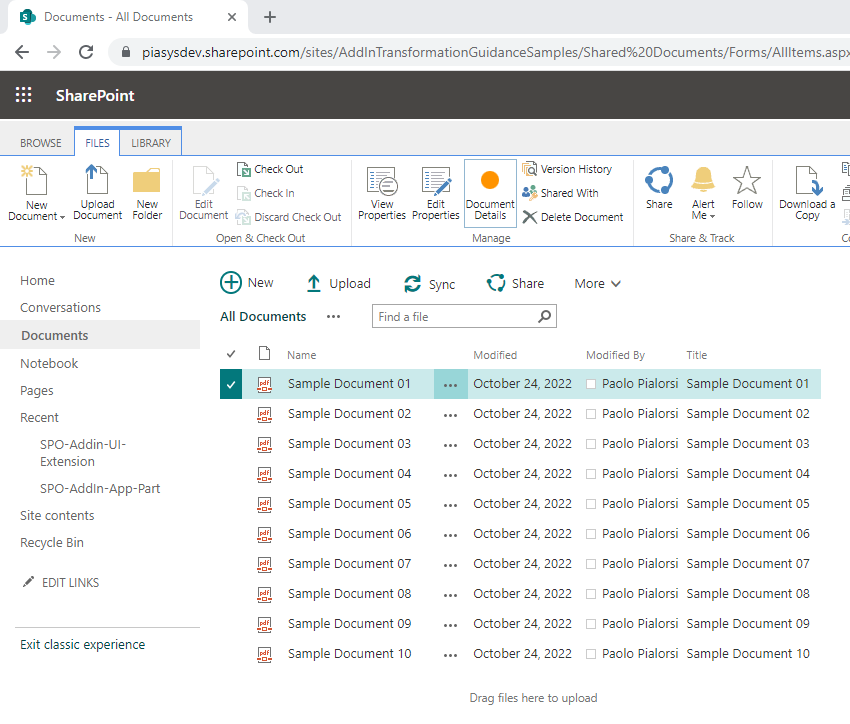This screenshot has height=724, width=850.
Task: Open the BROWSE tab
Action: 40,141
